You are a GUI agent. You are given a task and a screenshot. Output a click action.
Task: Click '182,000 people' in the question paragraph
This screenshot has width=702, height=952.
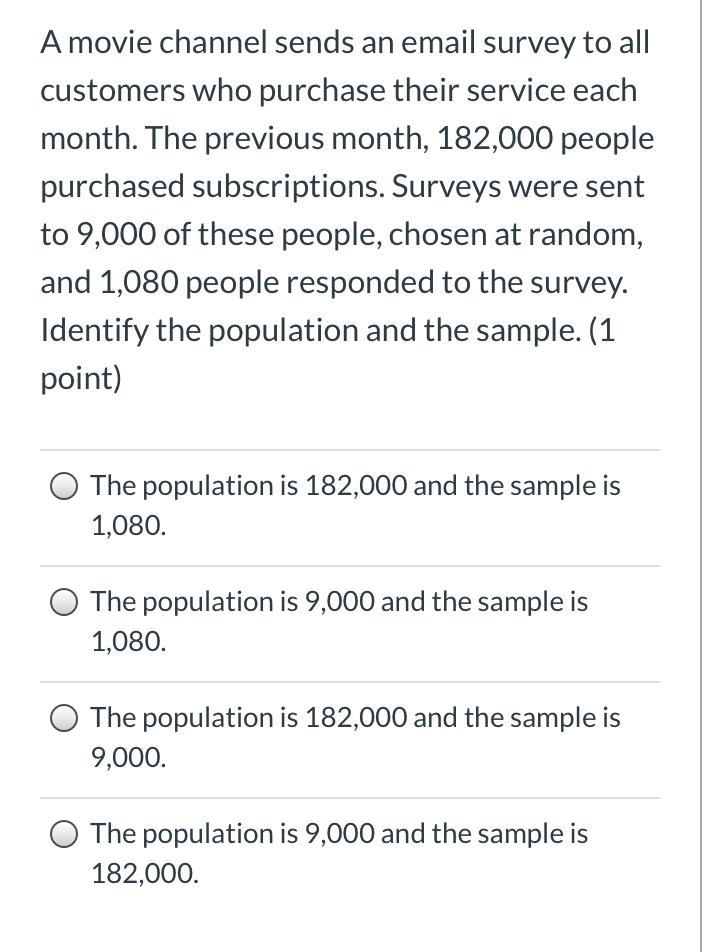coord(545,139)
